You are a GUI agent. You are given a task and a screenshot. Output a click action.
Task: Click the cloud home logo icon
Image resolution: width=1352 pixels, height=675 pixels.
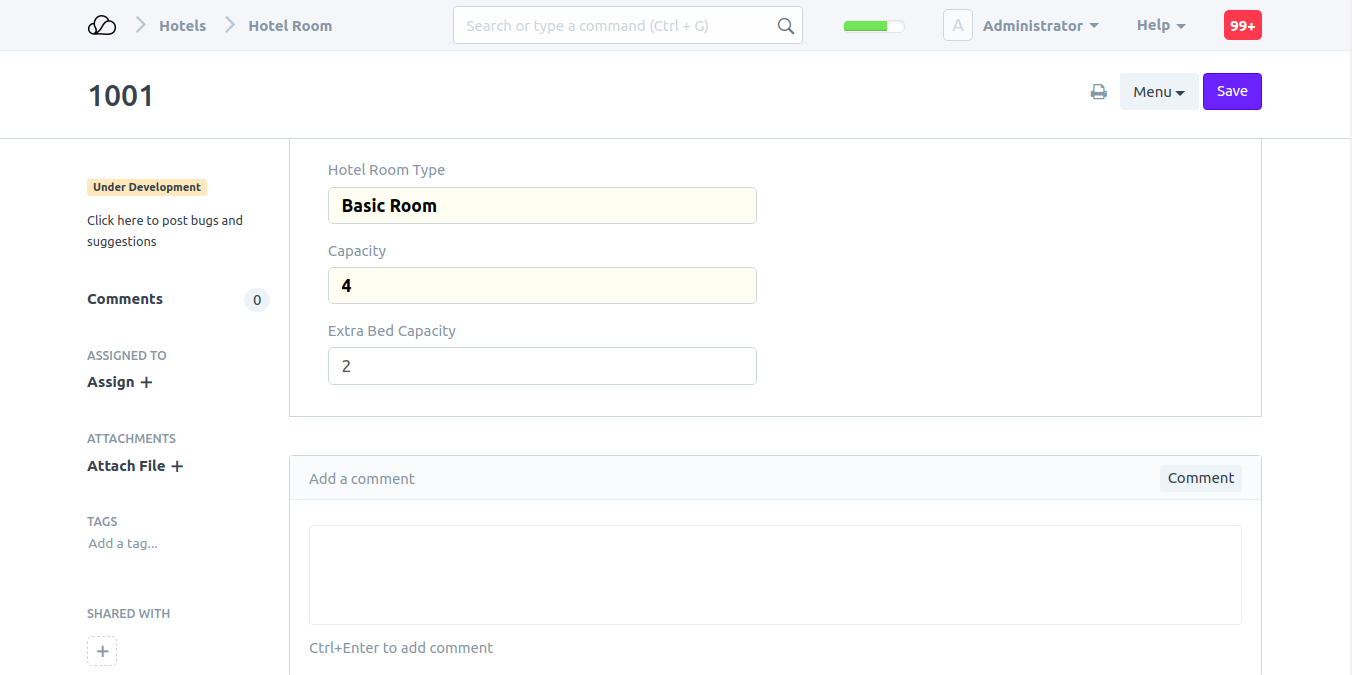tap(102, 26)
